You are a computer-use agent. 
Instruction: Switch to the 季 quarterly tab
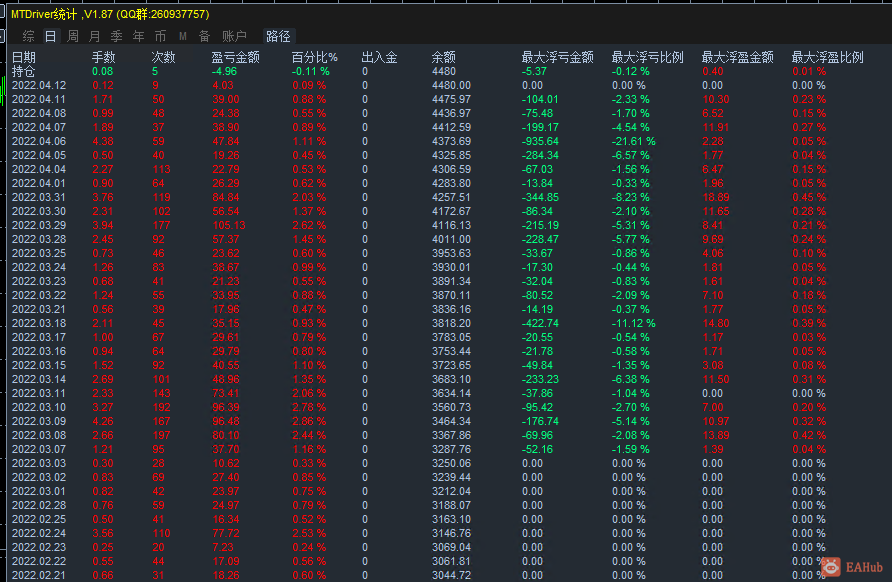point(116,36)
